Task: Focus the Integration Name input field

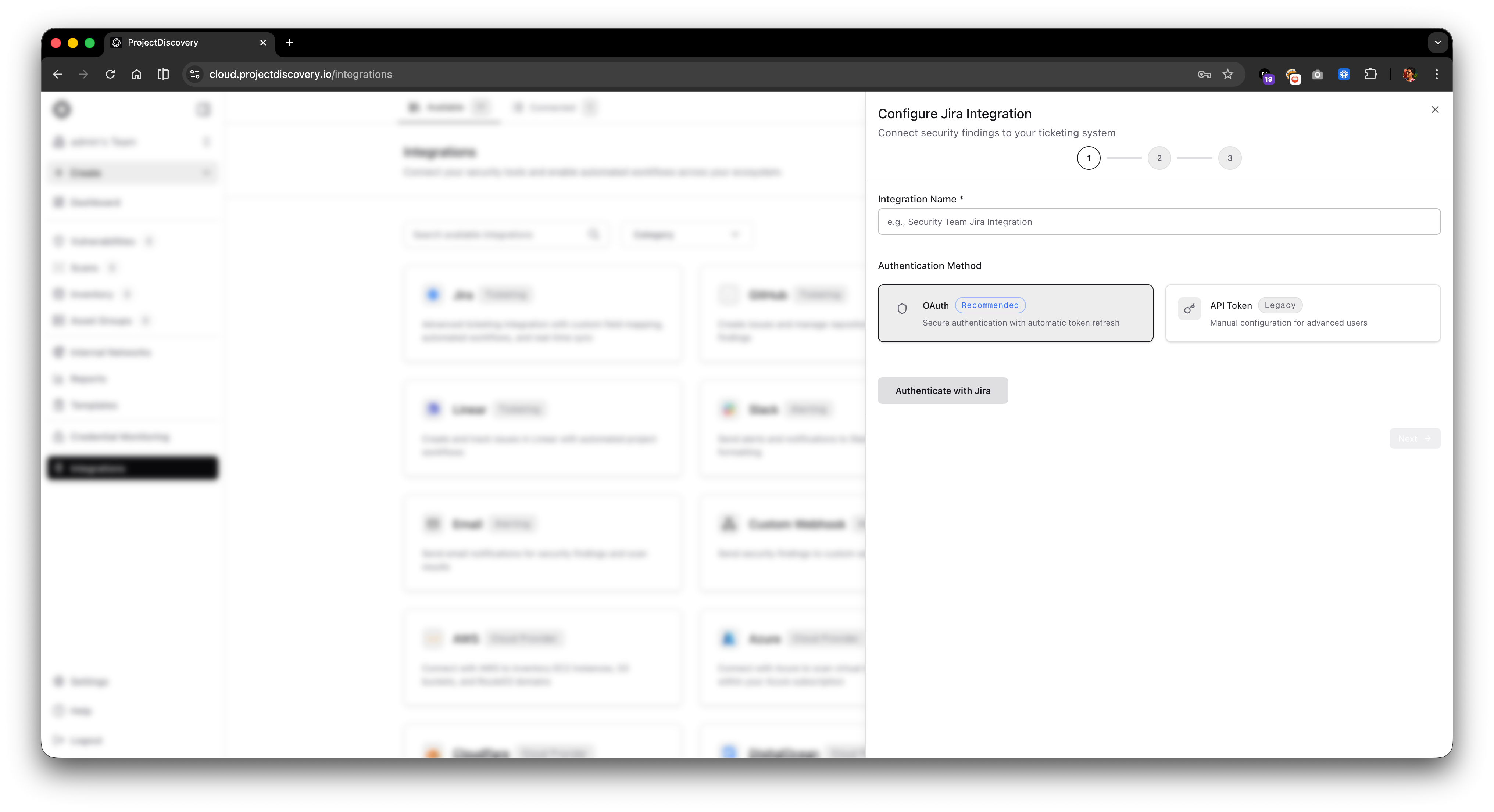Action: point(1159,222)
